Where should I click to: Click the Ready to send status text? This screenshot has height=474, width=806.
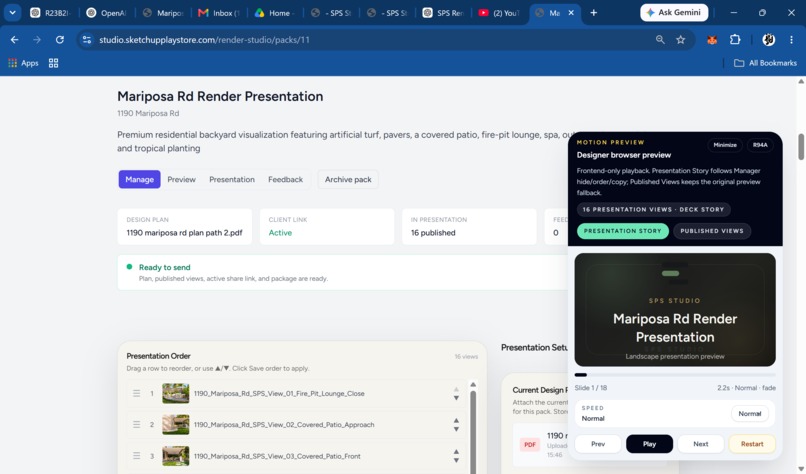(x=164, y=267)
